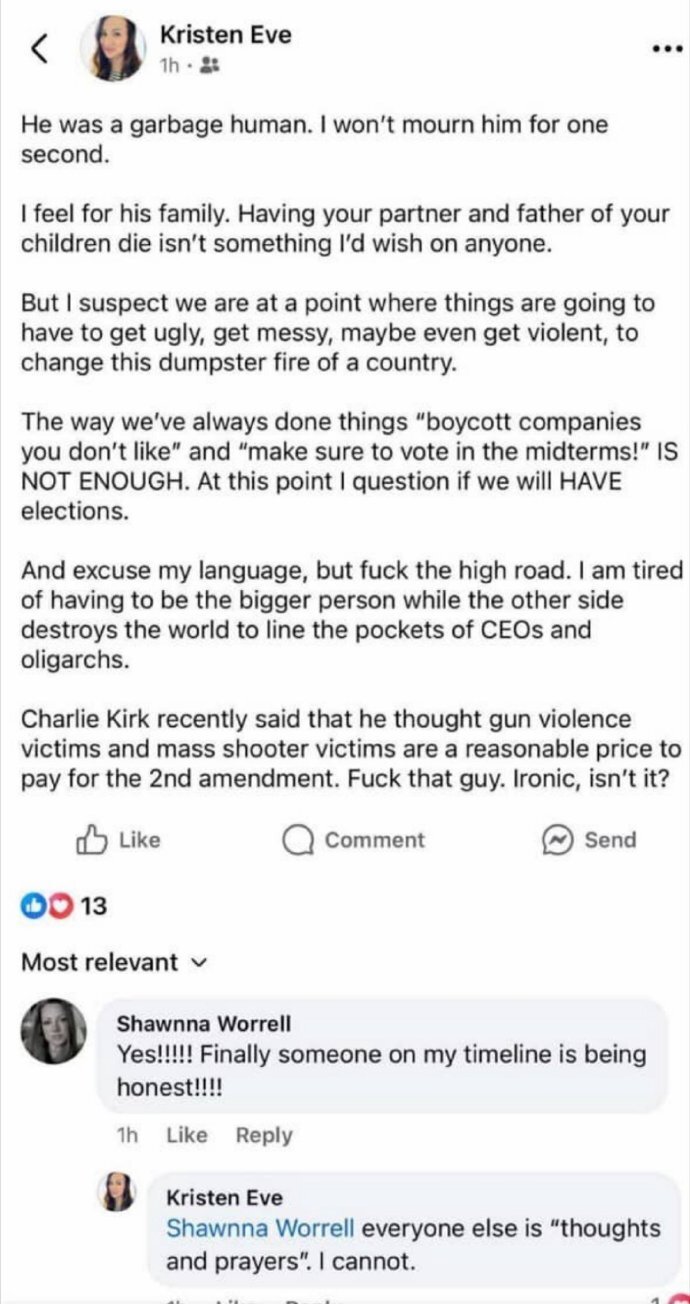690x1304 pixels.
Task: Click the thumbs-up Like icon
Action: pos(91,840)
